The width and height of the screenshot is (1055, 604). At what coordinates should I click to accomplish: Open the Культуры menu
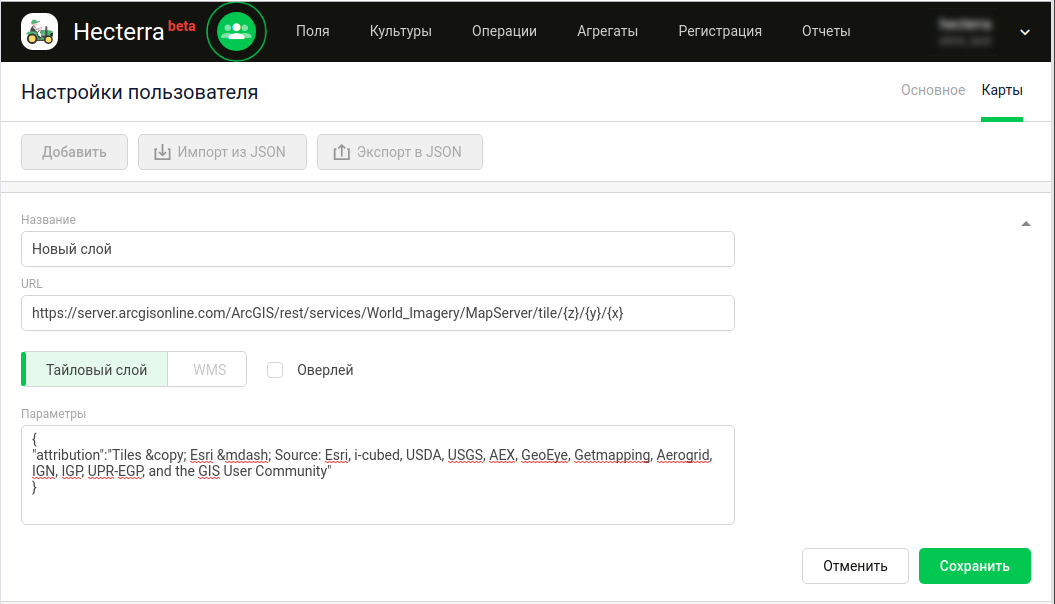tap(400, 31)
